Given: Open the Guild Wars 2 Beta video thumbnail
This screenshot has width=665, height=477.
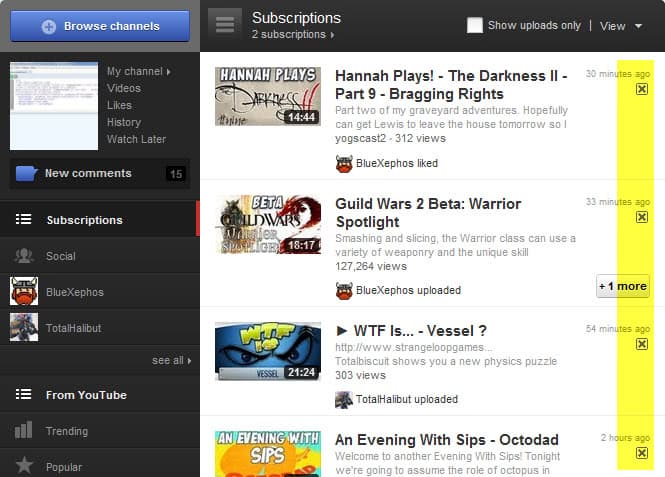Looking at the screenshot, I should click(268, 224).
